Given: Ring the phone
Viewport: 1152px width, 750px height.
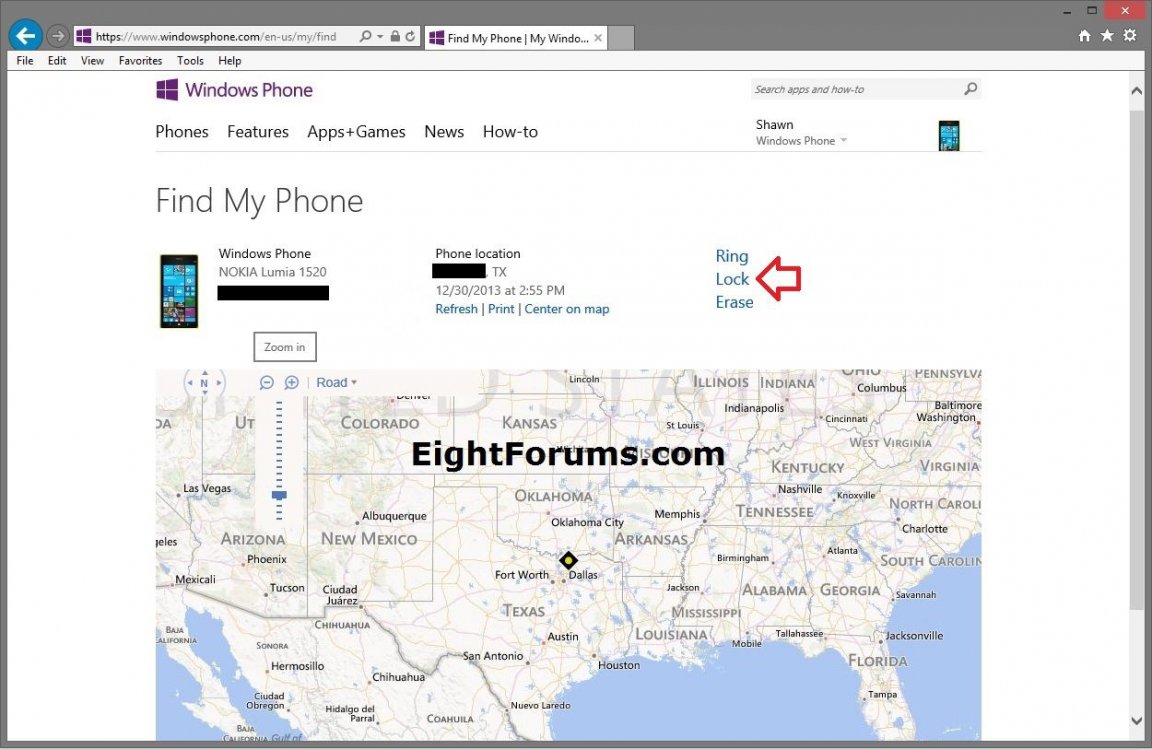Looking at the screenshot, I should pos(732,256).
